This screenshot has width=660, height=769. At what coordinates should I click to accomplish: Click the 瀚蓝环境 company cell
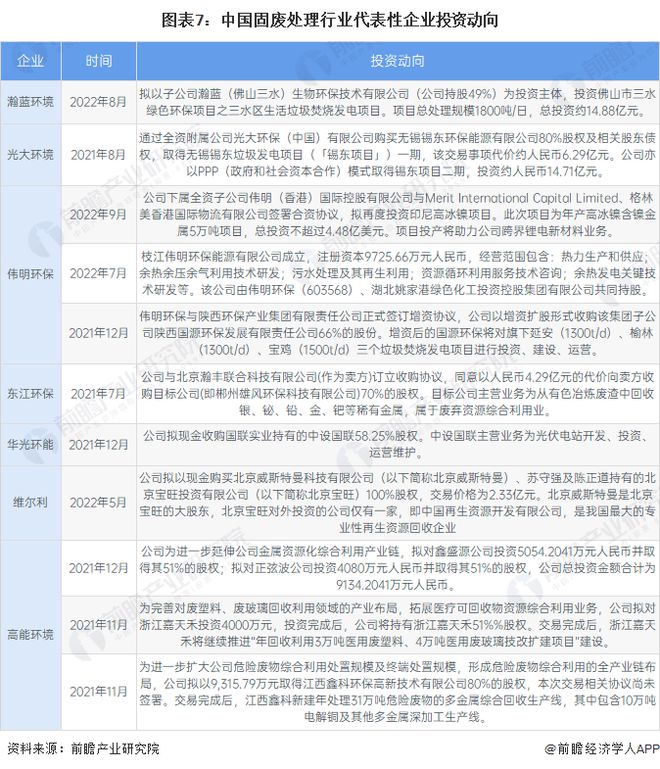click(30, 102)
